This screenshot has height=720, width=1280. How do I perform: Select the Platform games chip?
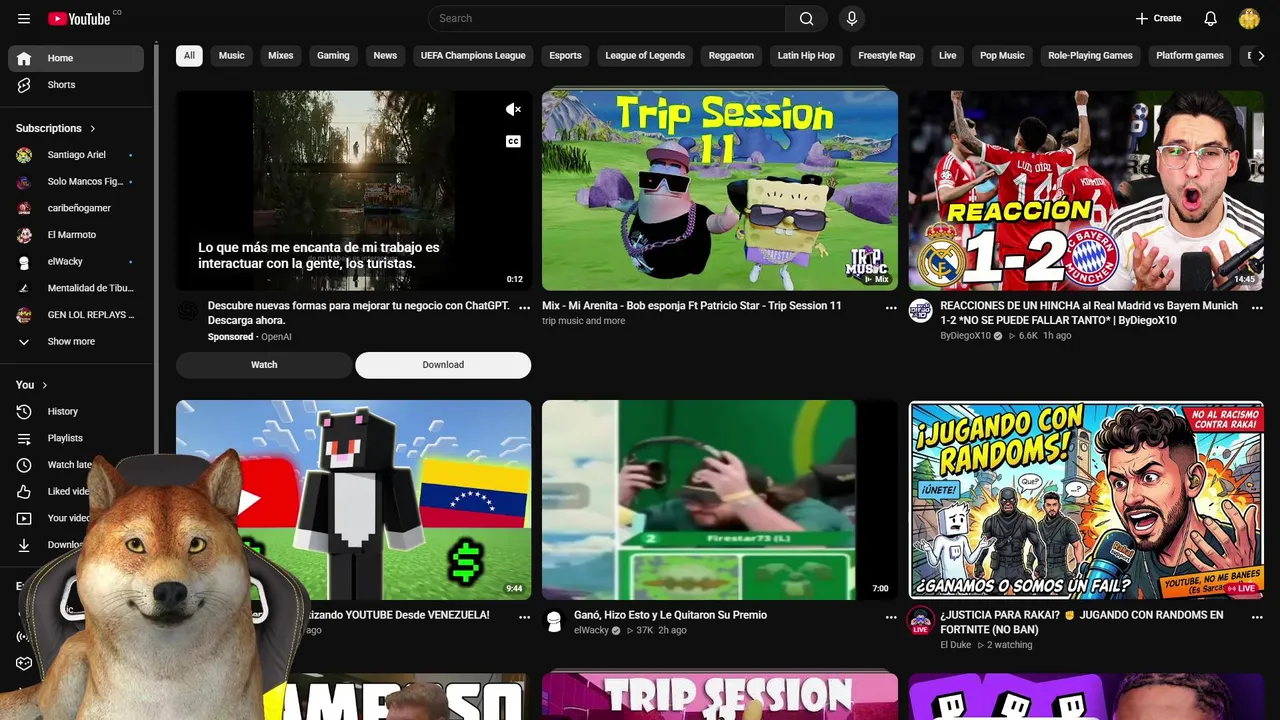click(1190, 56)
